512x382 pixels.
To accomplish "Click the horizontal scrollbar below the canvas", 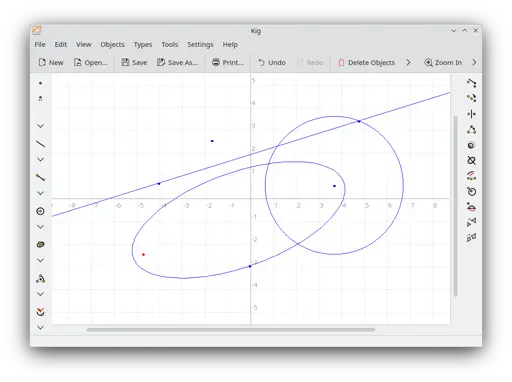I will (x=231, y=330).
